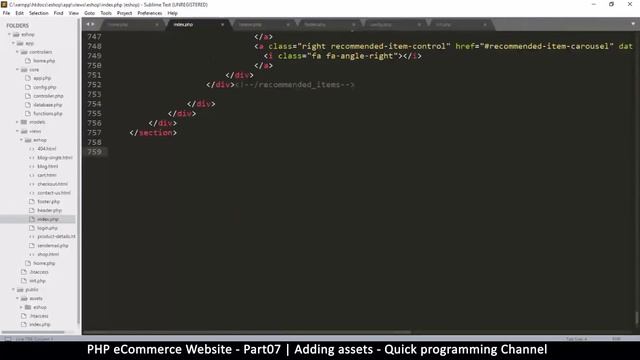This screenshot has height=360, width=640.
Task: Click the code icon beside 404.html
Action: [32, 149]
